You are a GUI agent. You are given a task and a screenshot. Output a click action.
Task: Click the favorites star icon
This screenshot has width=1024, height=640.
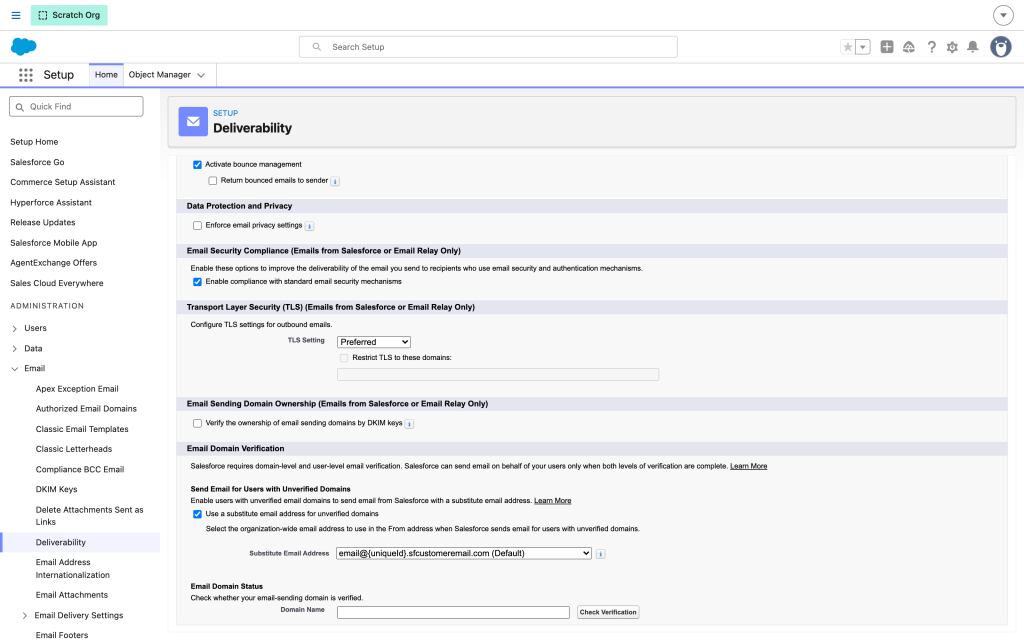pyautogui.click(x=847, y=47)
